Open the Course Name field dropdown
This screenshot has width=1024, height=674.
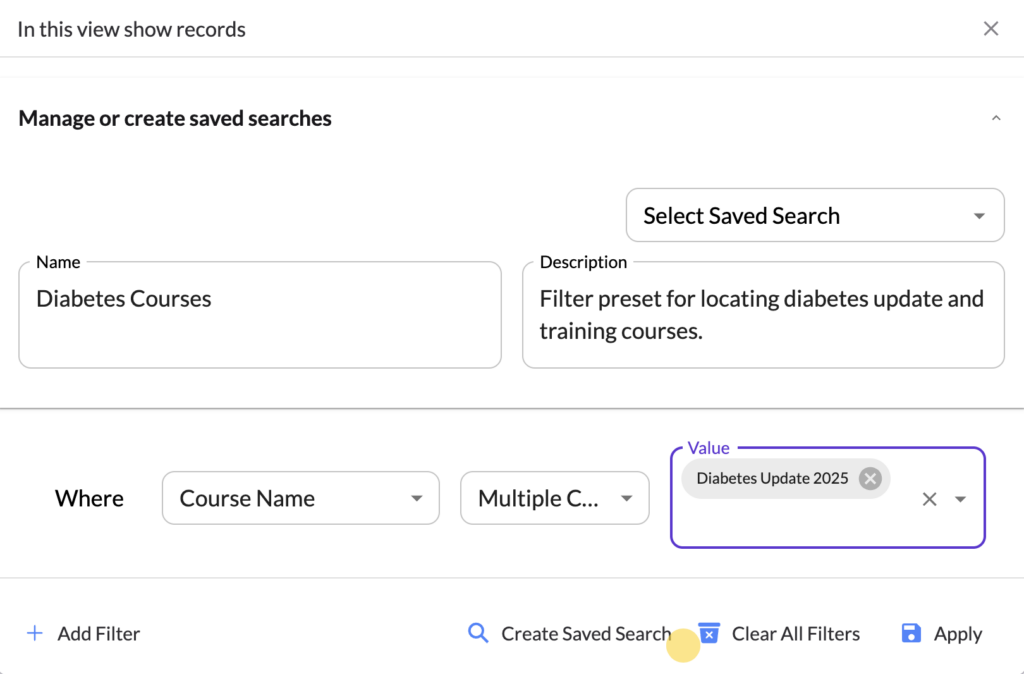[300, 499]
